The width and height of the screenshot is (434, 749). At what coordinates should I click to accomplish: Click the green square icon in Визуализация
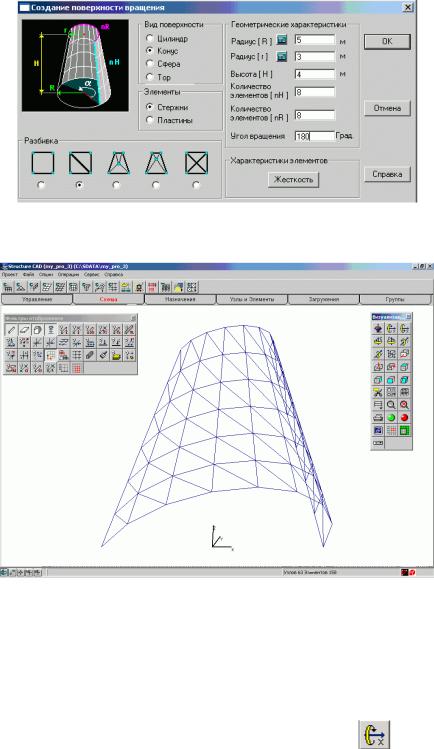click(404, 431)
